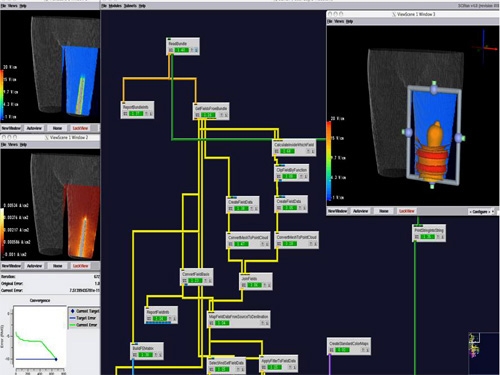Open File menu in ViewScene Window 2

pyautogui.click(x=3, y=145)
